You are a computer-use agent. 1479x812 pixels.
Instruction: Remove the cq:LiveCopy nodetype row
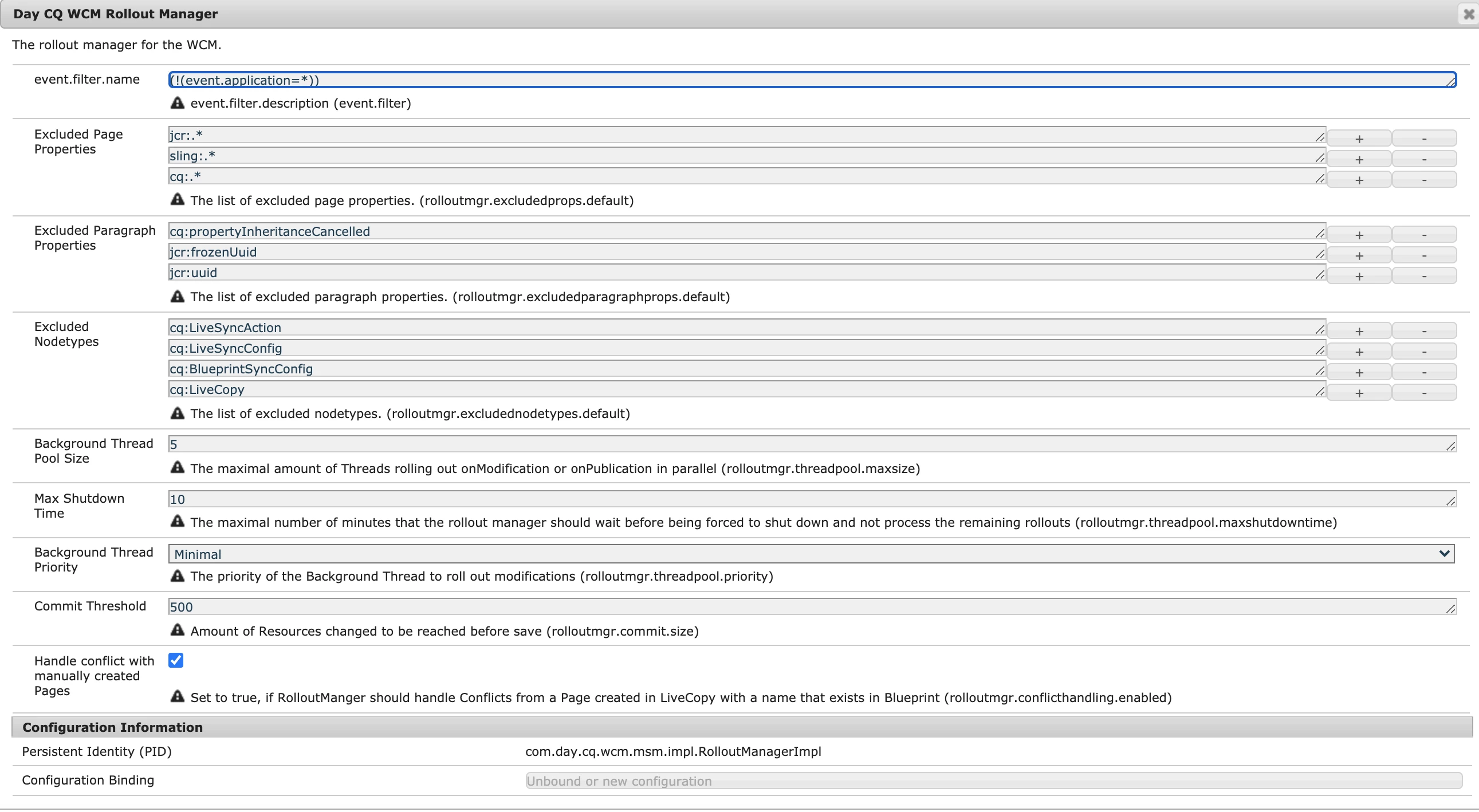pyautogui.click(x=1424, y=393)
